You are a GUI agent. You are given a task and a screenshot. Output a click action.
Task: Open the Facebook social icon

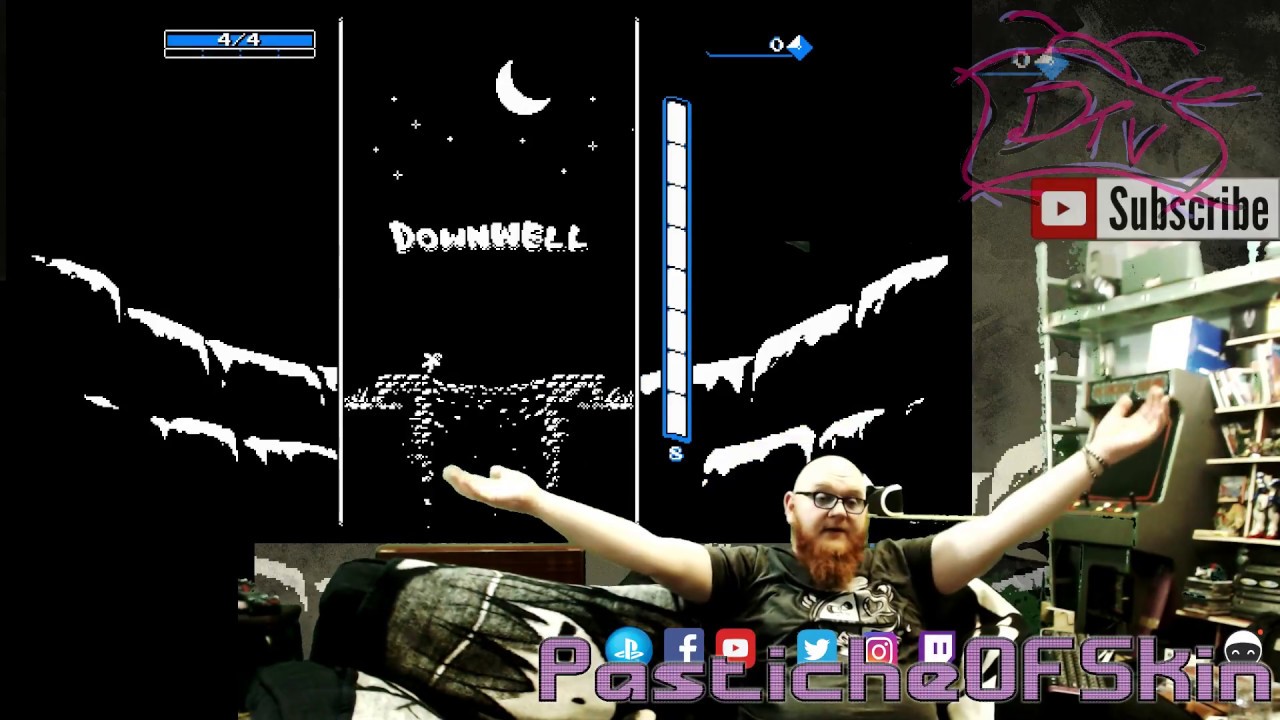pyautogui.click(x=684, y=649)
